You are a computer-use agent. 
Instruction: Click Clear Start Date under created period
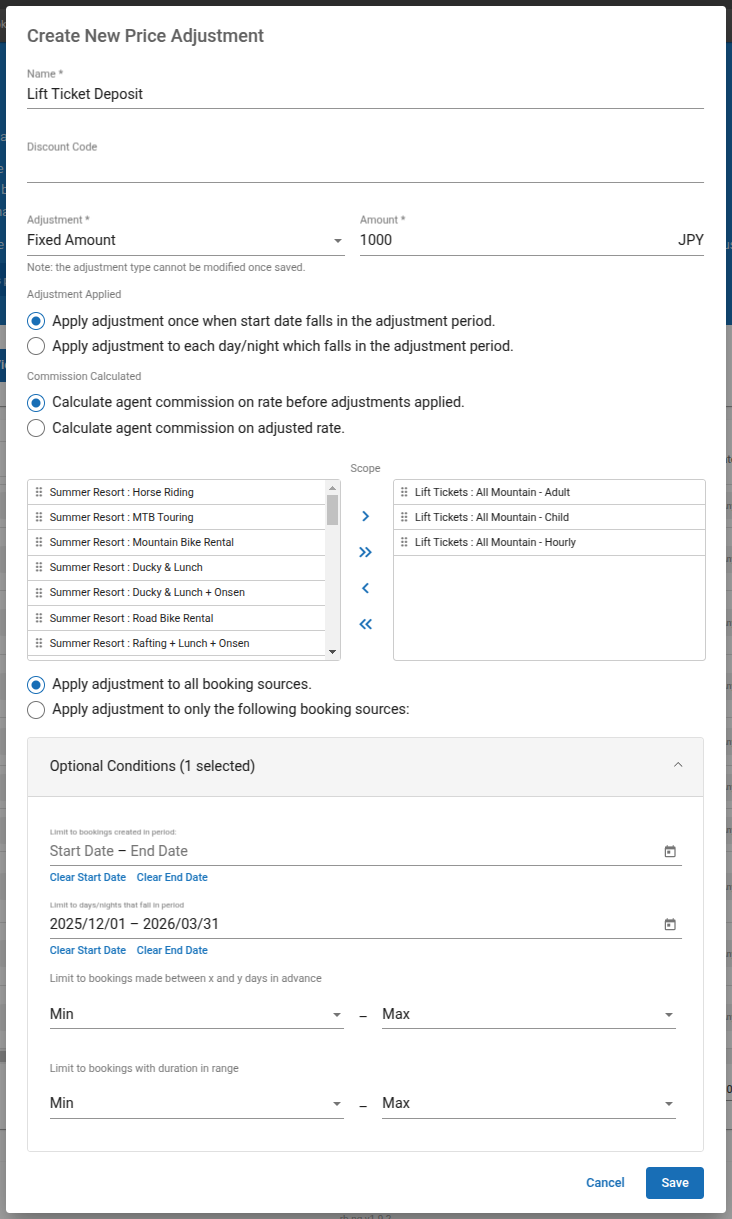pos(88,877)
